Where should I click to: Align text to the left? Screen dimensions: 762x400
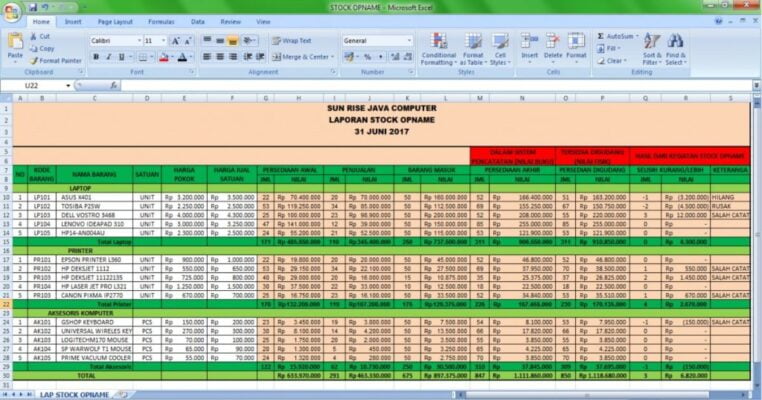[x=207, y=57]
